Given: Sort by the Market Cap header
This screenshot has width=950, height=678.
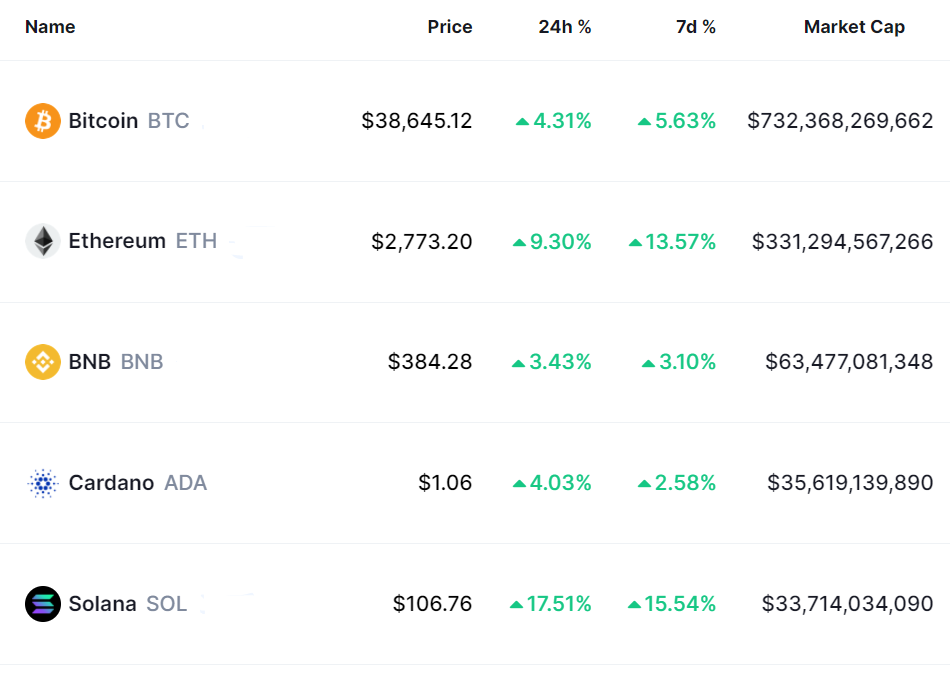Looking at the screenshot, I should 853,27.
